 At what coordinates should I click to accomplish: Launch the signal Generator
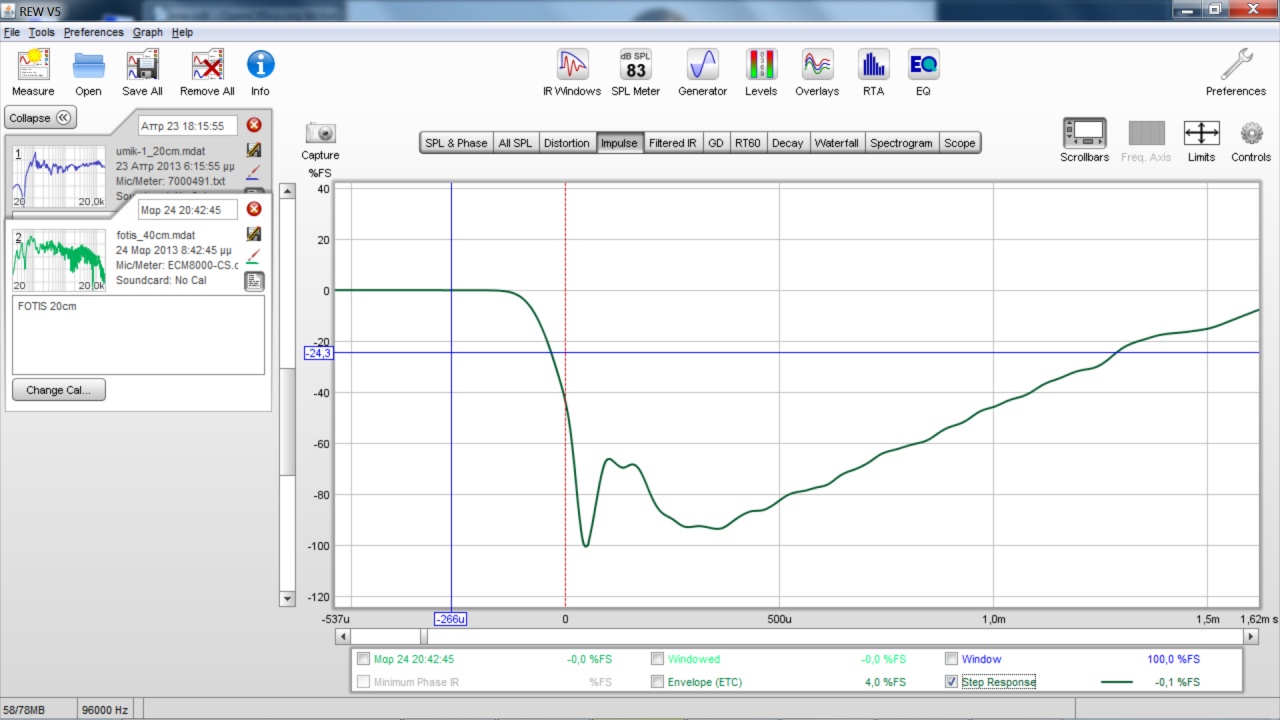pos(702,66)
